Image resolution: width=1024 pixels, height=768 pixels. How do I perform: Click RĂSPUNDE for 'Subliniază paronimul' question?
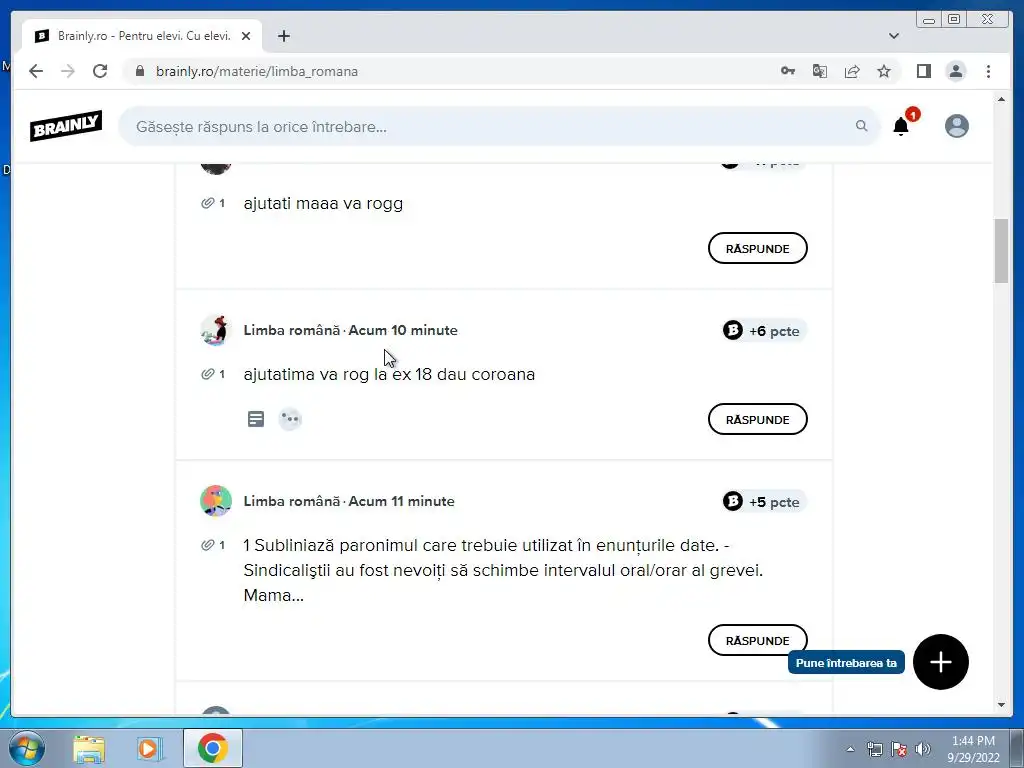[758, 640]
